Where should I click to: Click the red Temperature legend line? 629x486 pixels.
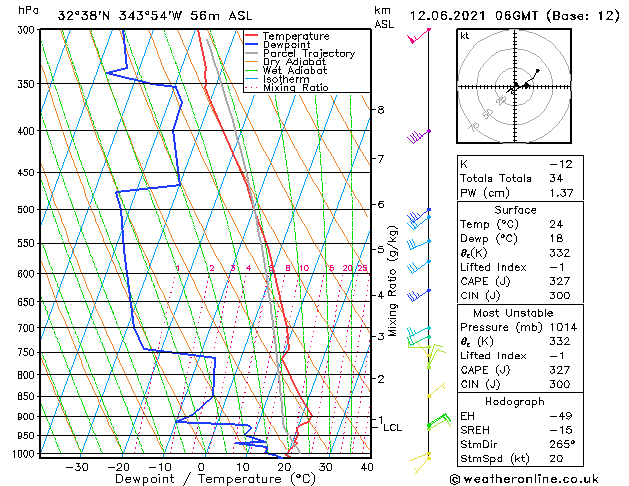pyautogui.click(x=251, y=36)
